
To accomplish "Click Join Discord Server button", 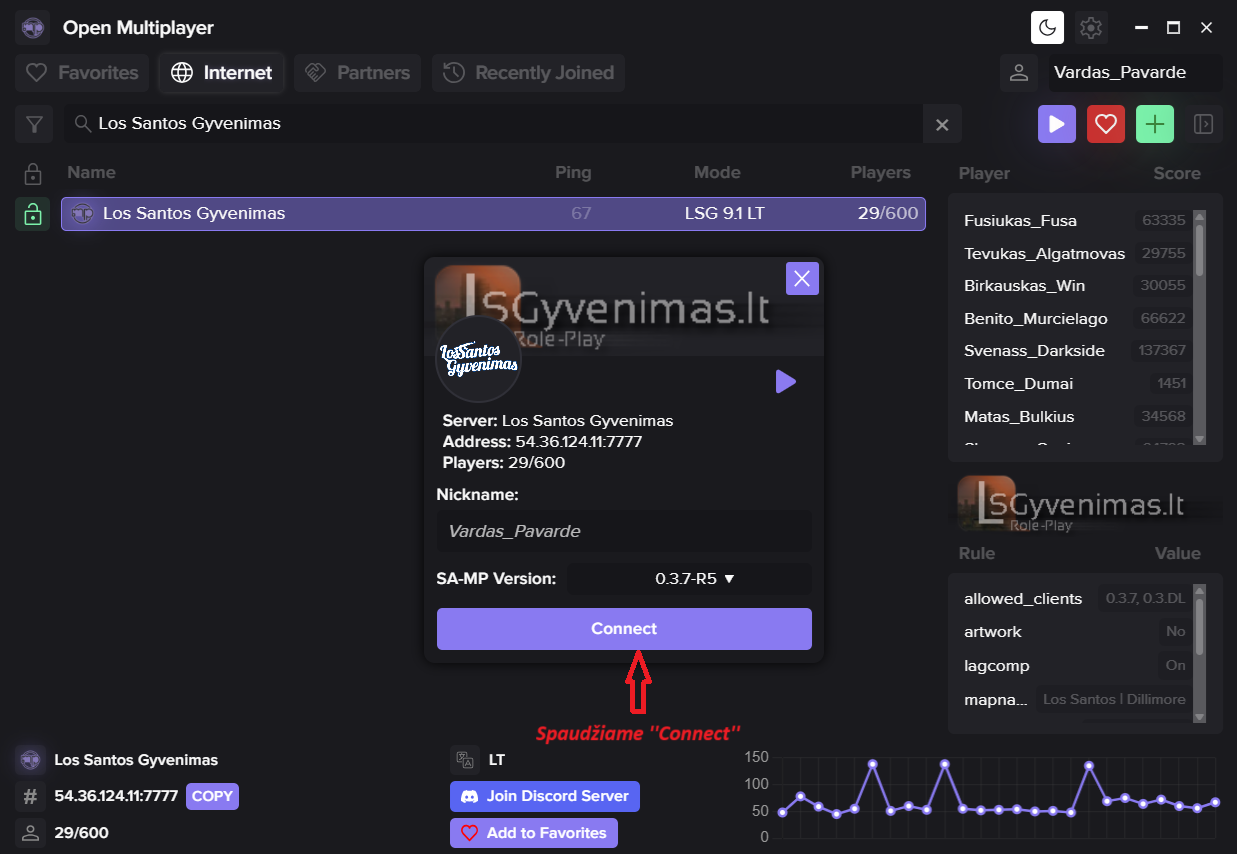I will pyautogui.click(x=545, y=796).
